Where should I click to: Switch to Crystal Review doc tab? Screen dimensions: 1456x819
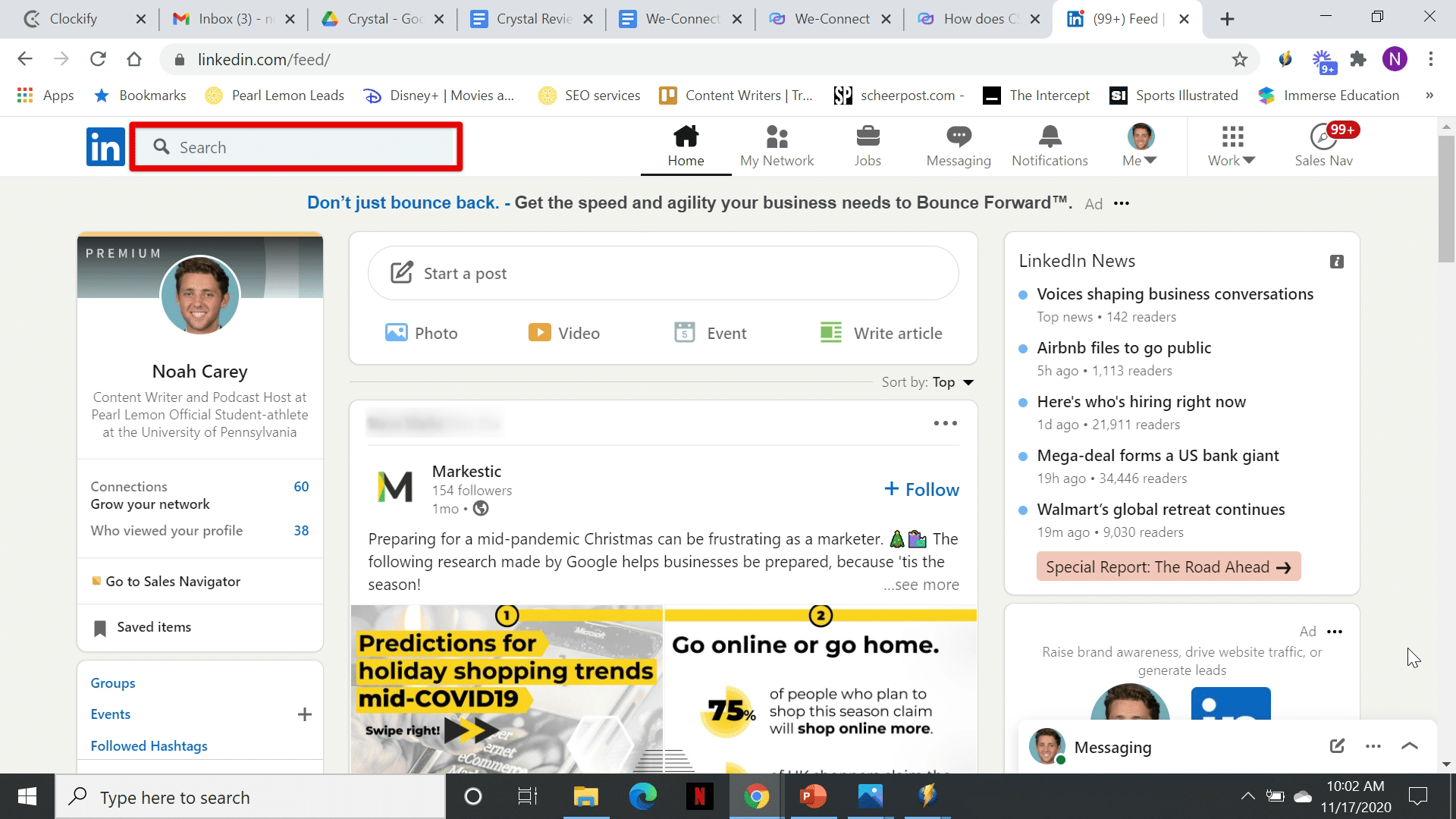point(532,19)
